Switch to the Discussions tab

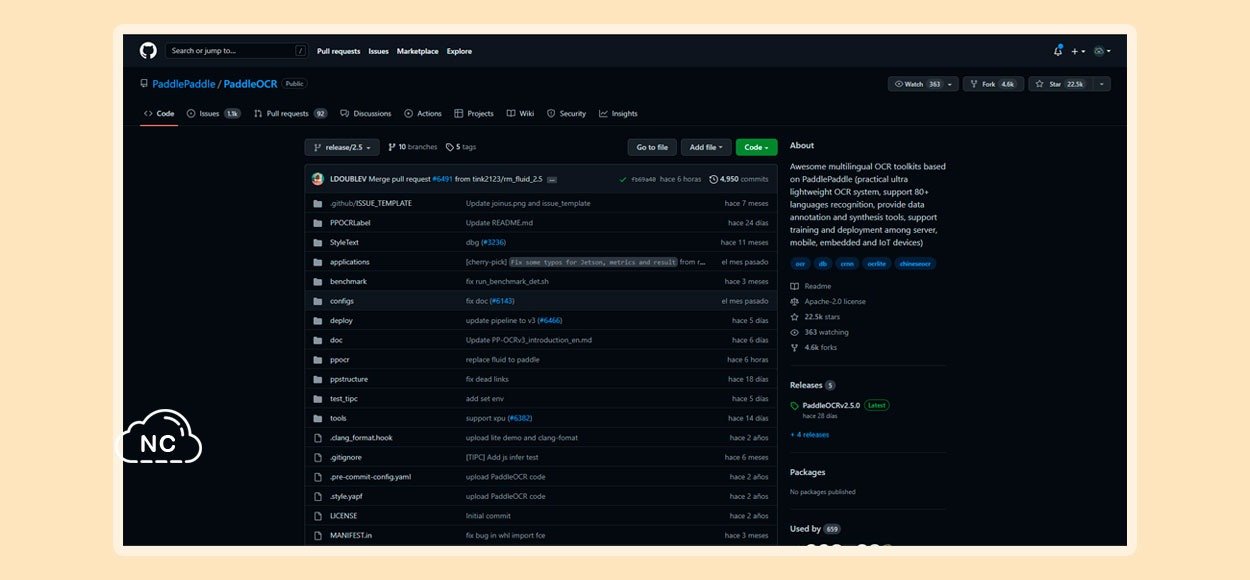pos(366,114)
